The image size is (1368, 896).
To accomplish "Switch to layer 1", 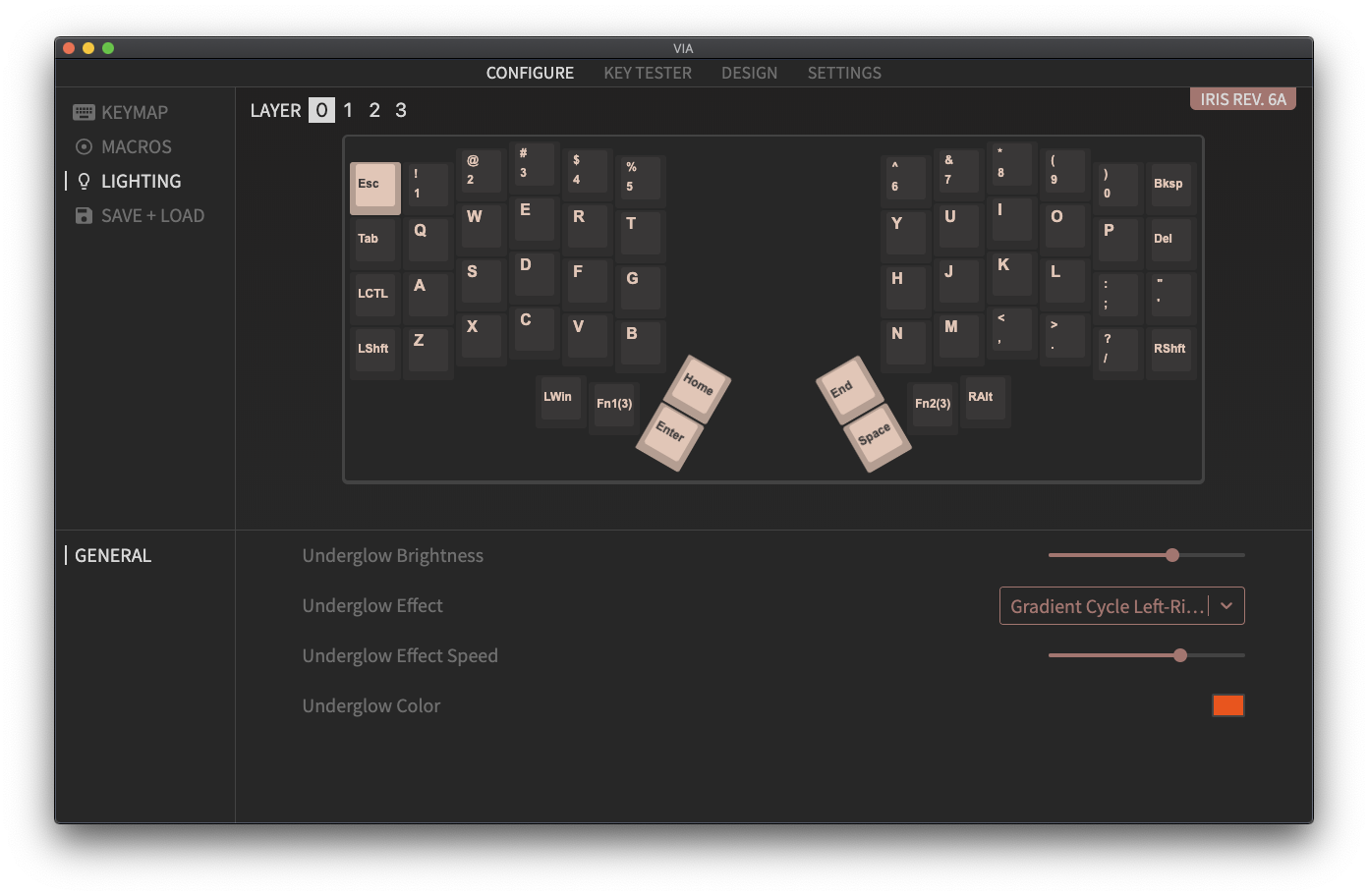I will click(x=348, y=111).
